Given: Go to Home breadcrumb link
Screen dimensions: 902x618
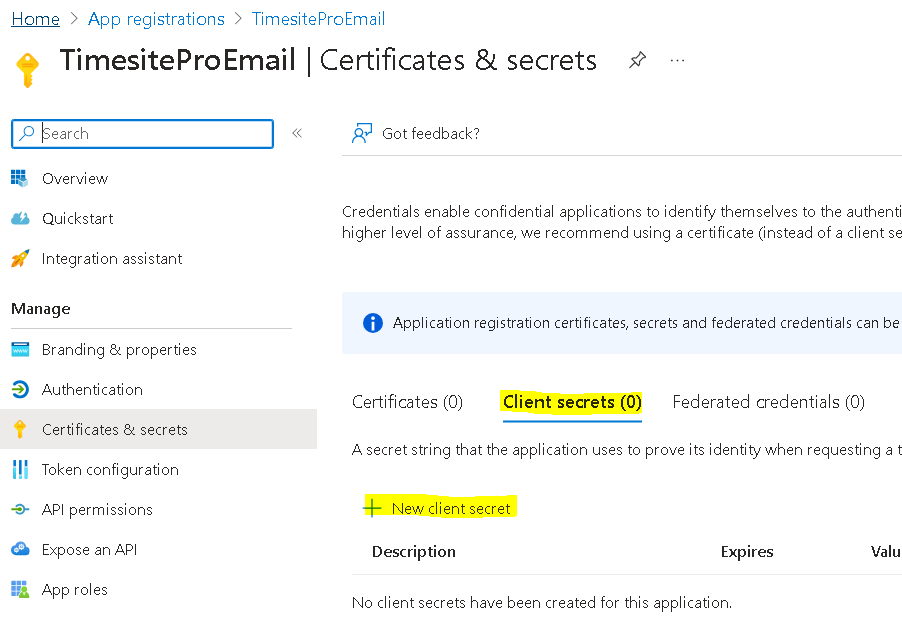Looking at the screenshot, I should (x=35, y=19).
